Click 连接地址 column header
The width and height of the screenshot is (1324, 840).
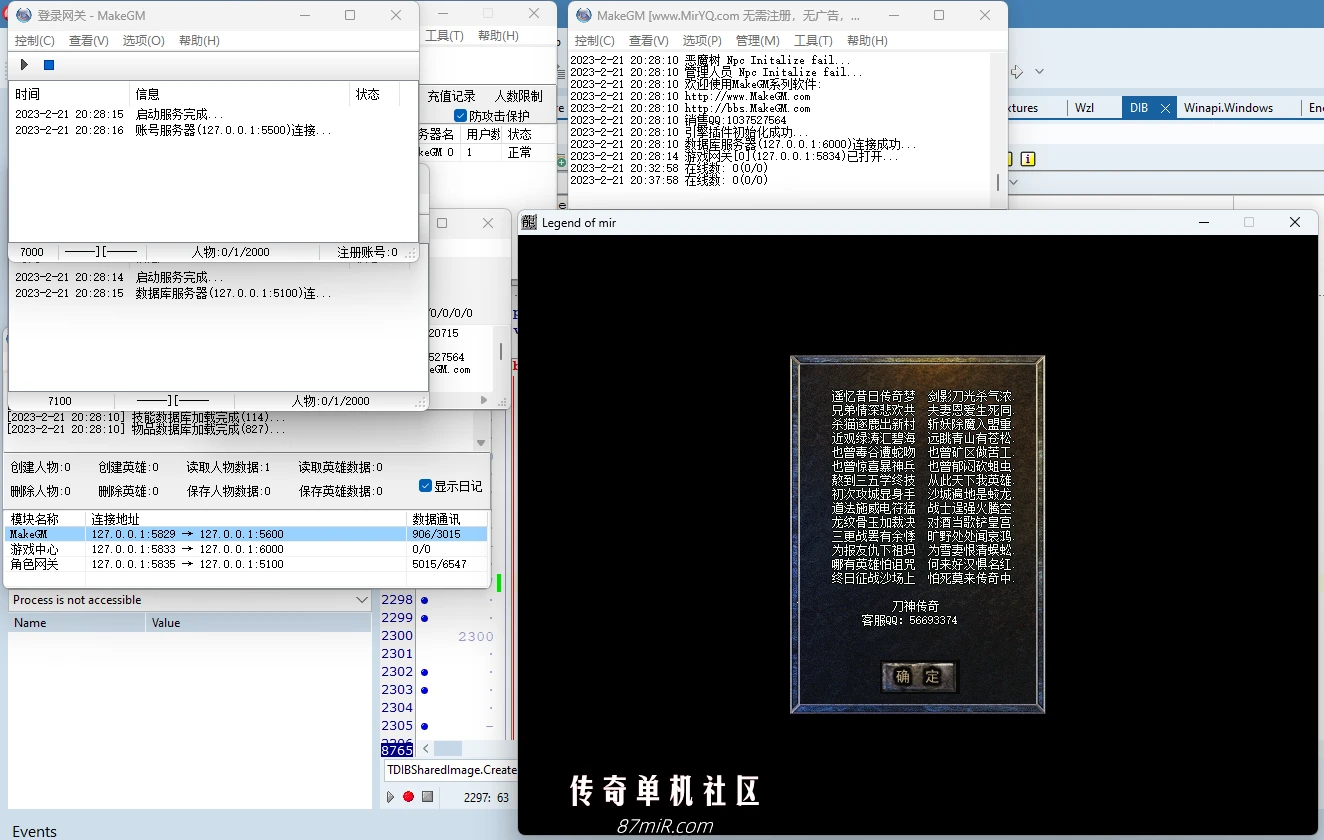pyautogui.click(x=248, y=519)
